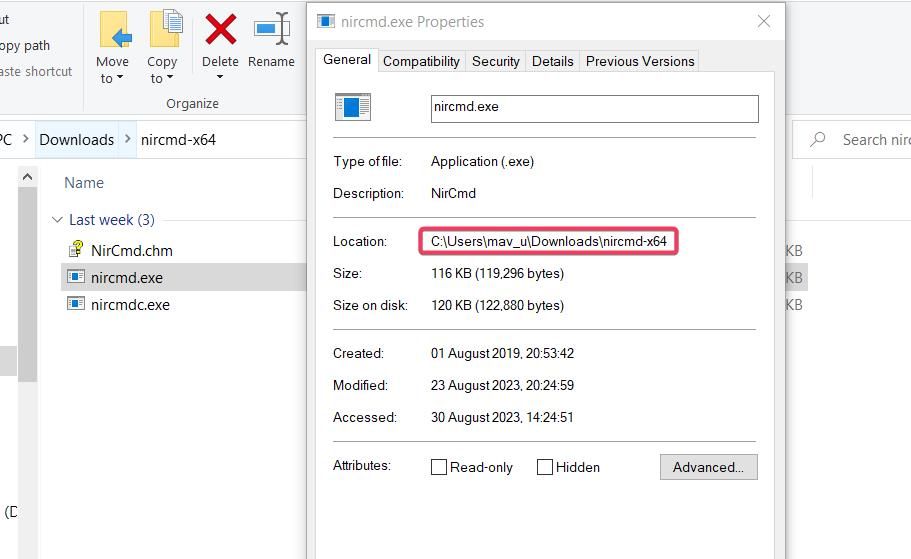The width and height of the screenshot is (911, 559).
Task: Select the NirCmd.chm help file icon
Action: [76, 250]
